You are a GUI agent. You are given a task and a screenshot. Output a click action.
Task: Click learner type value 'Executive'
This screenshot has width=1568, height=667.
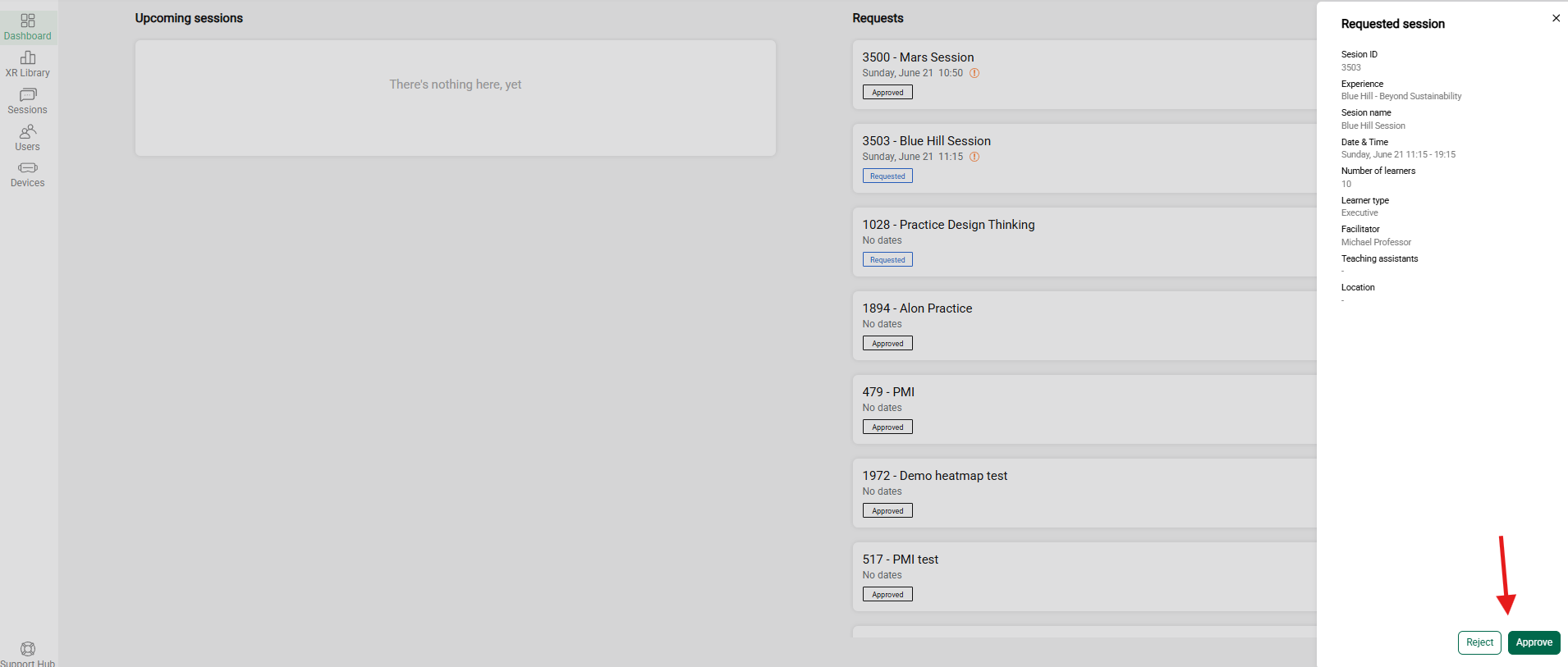point(1359,212)
